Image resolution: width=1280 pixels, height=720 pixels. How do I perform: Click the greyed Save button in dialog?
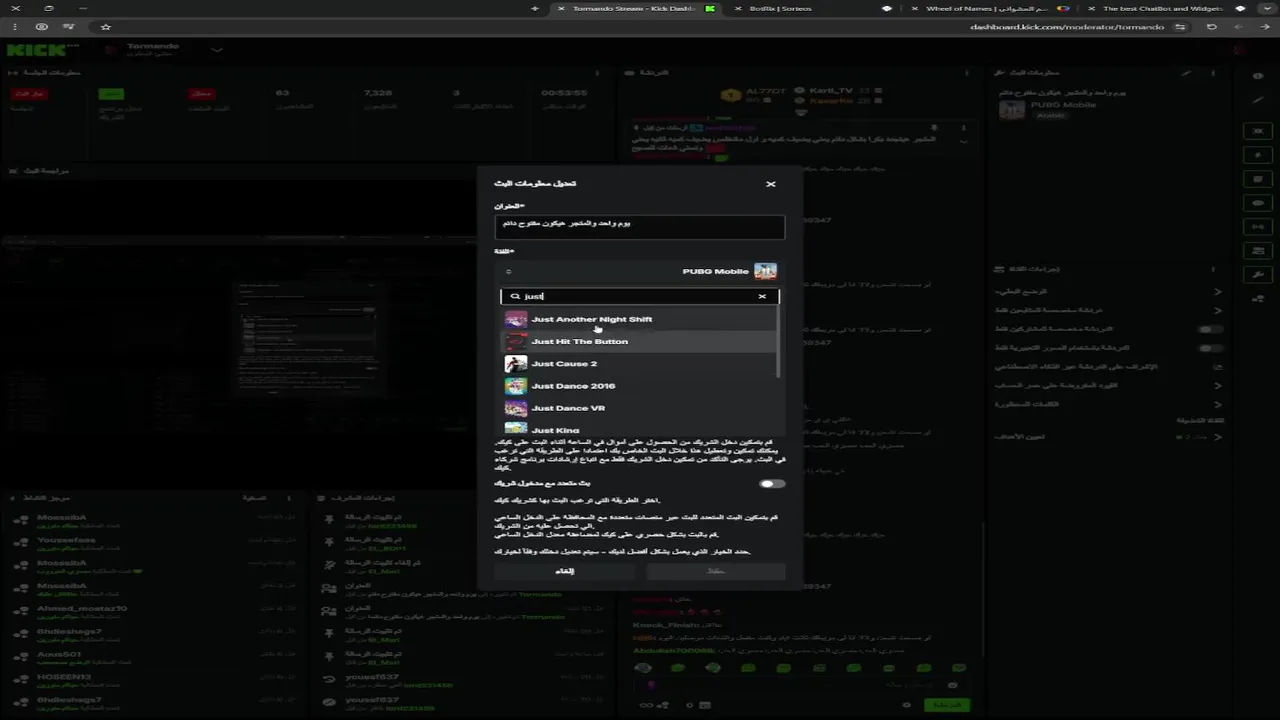715,571
